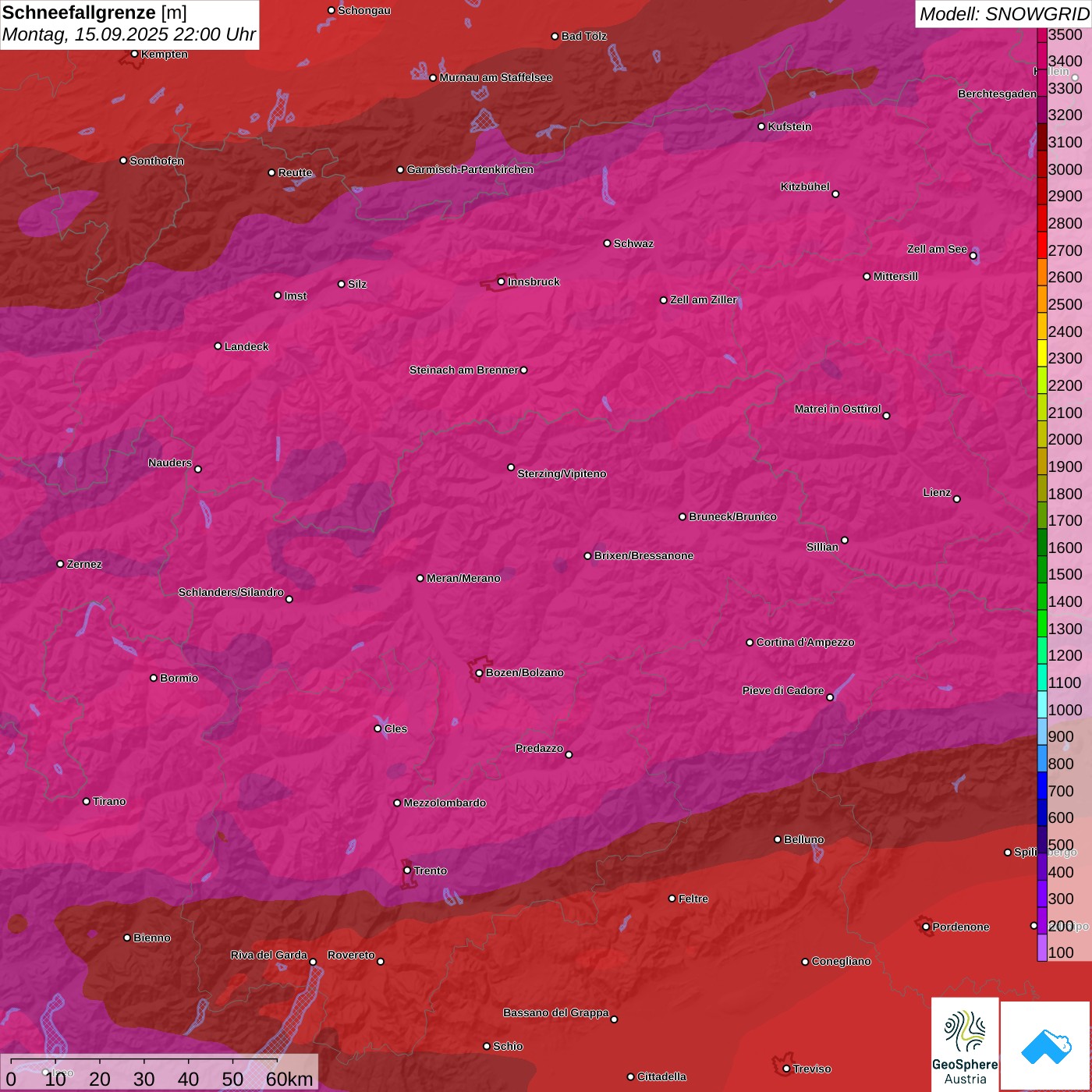Click the Murnau am Staffelsee label
Image resolution: width=1092 pixels, height=1092 pixels.
495,77
